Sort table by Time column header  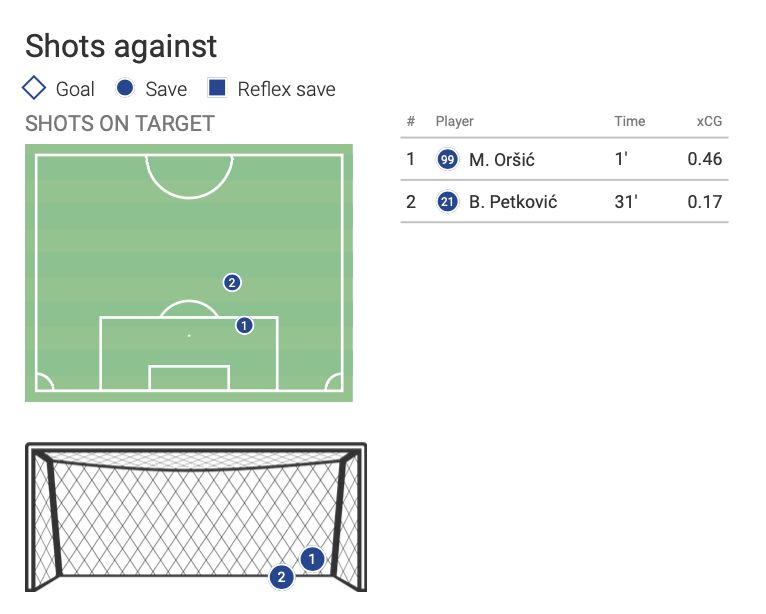[629, 121]
